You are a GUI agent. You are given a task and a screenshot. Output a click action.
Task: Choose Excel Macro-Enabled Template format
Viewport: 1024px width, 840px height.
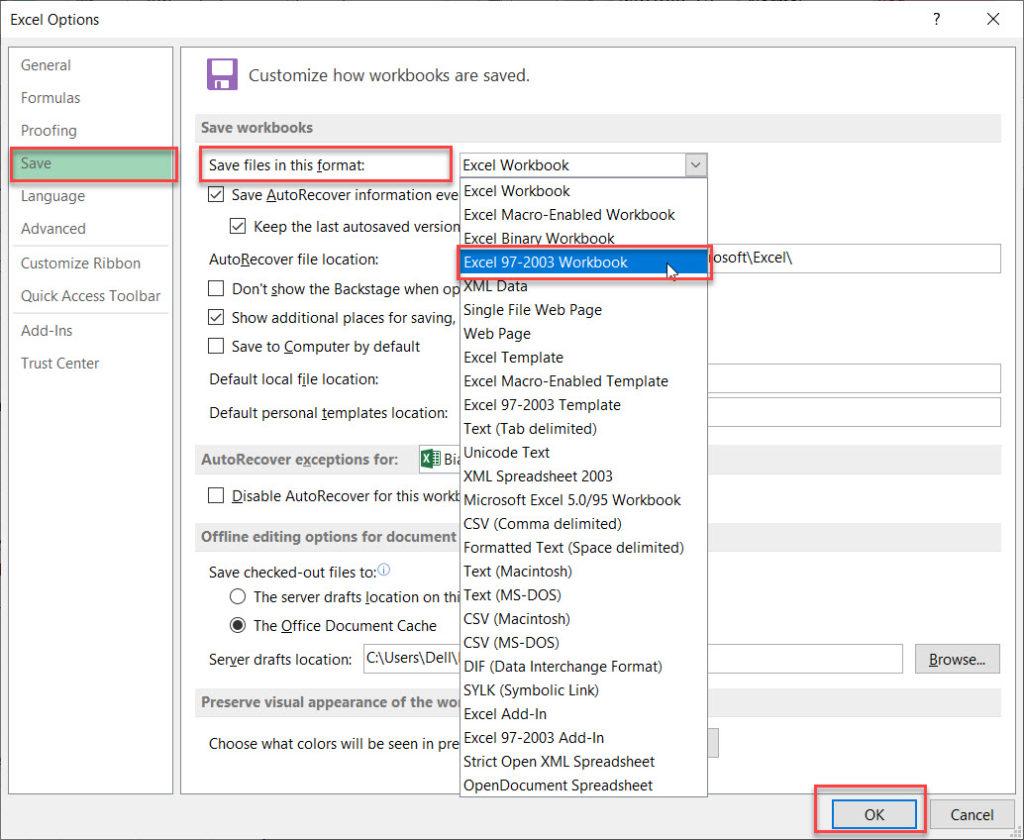(x=584, y=381)
